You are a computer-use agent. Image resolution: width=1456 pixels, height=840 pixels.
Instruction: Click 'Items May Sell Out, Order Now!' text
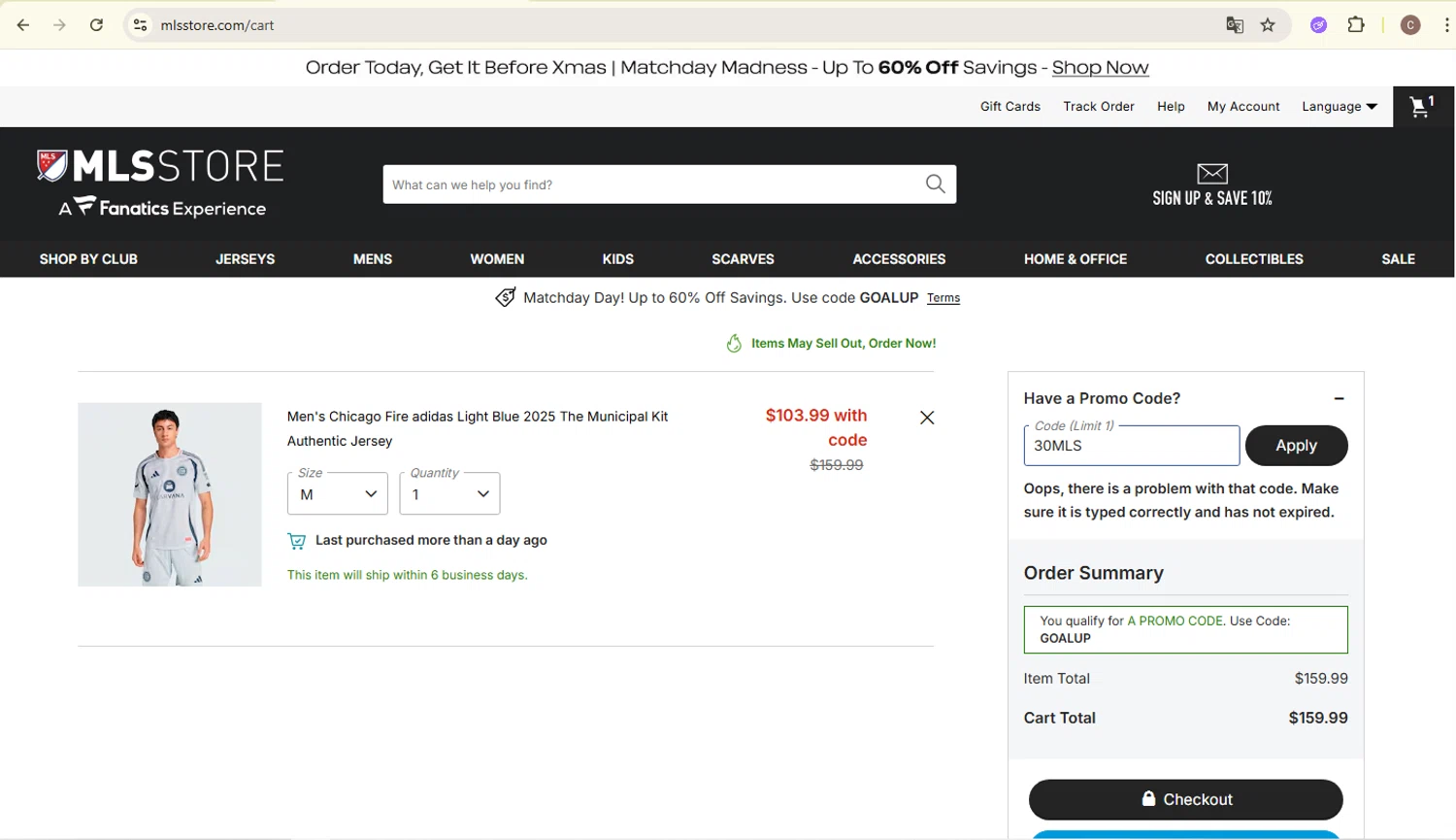pyautogui.click(x=844, y=344)
